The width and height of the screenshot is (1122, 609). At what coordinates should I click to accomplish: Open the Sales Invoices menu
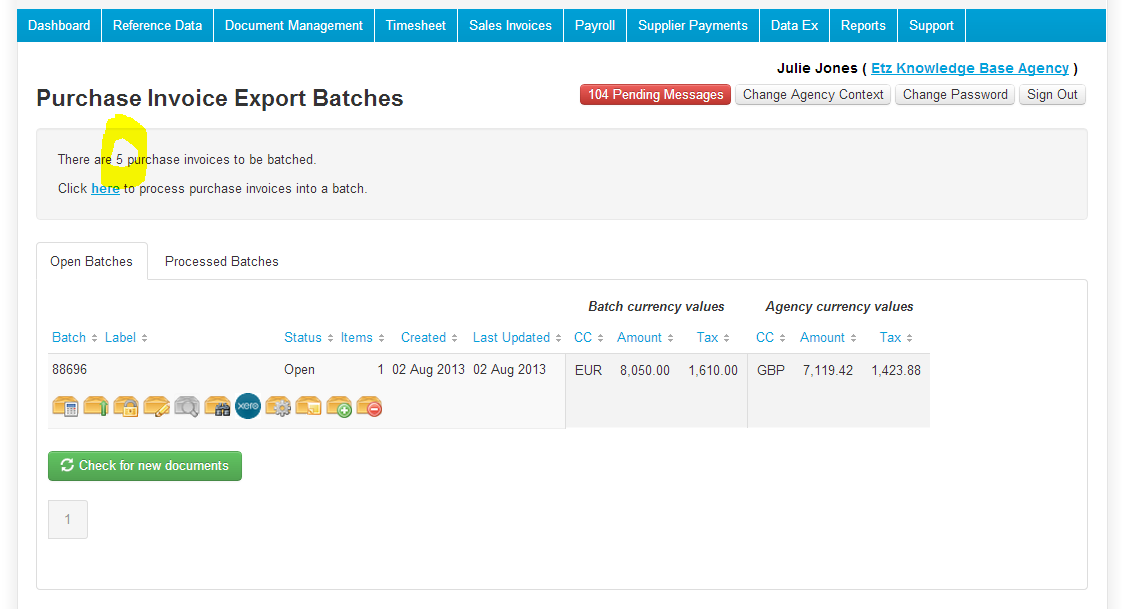click(510, 26)
